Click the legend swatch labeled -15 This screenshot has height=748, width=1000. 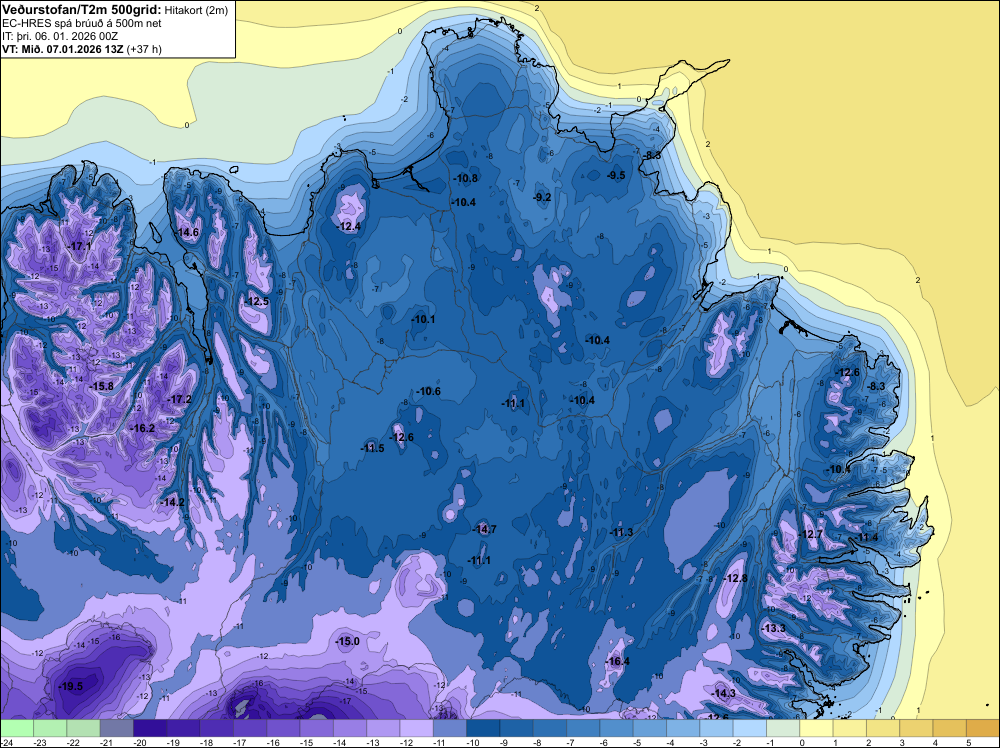(316, 729)
